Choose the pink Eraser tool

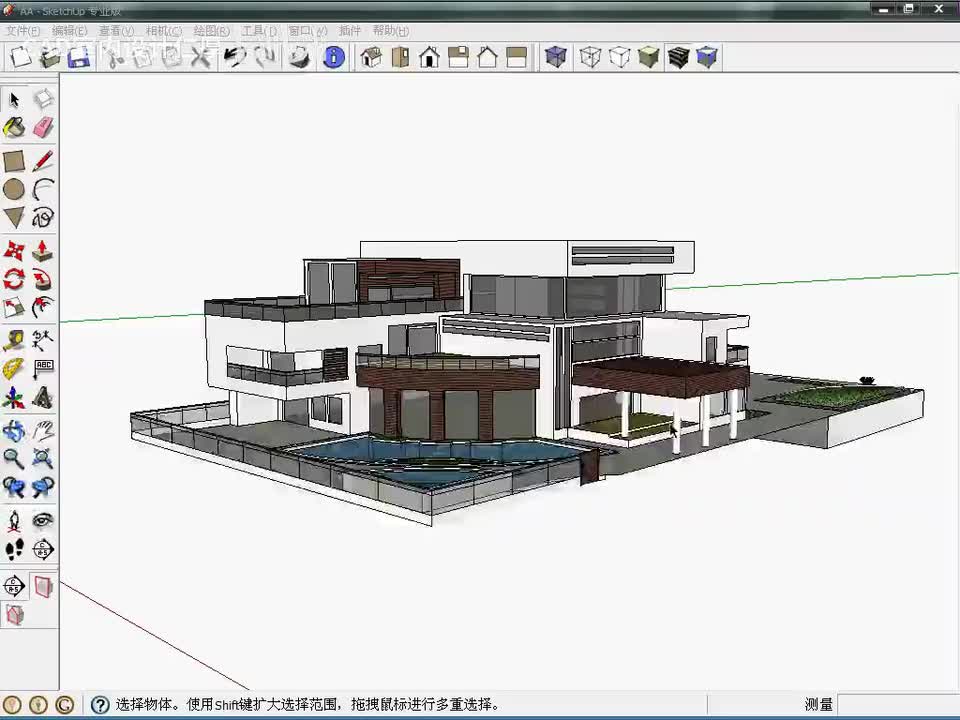coord(43,127)
